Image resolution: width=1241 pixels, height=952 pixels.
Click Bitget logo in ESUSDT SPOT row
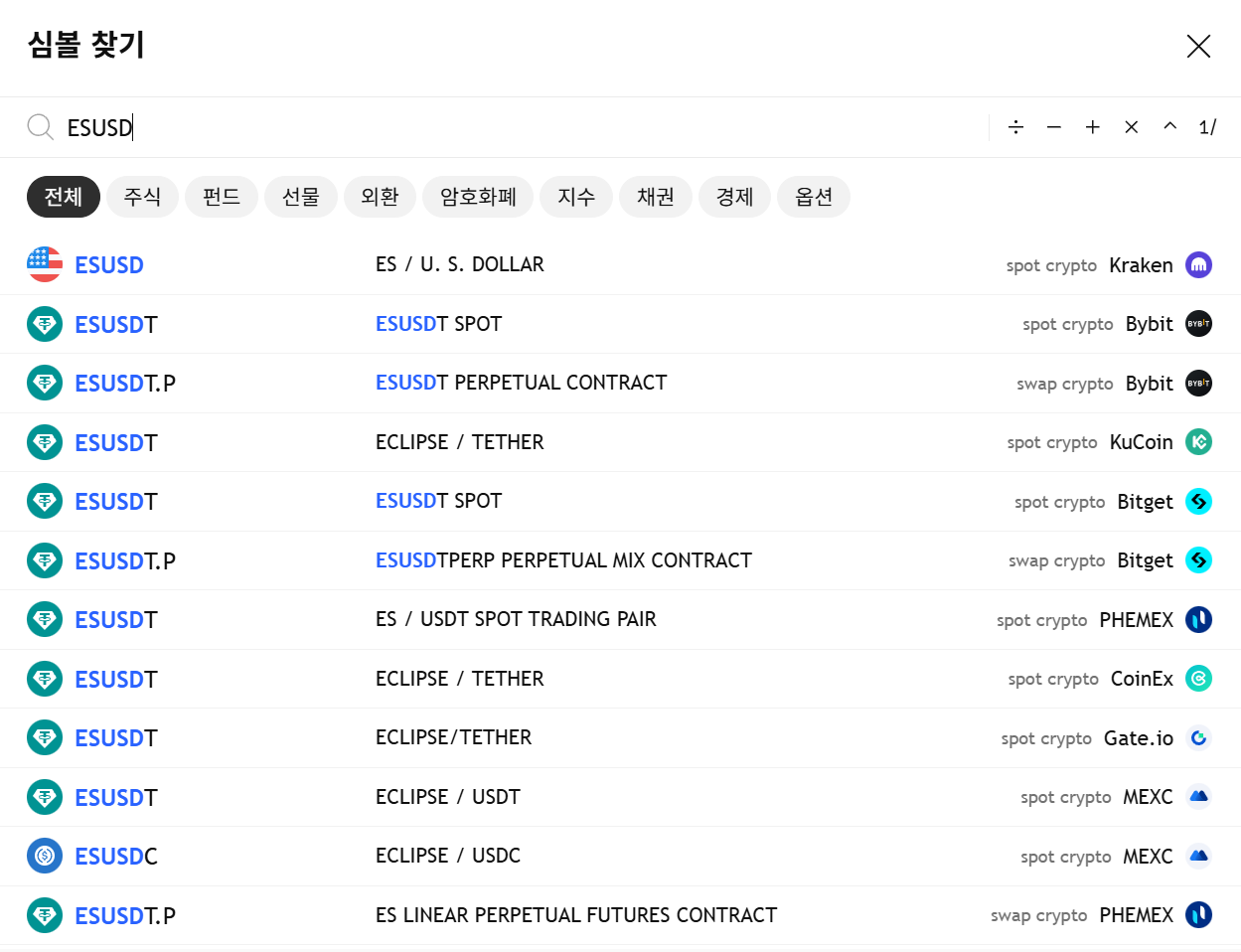(x=1199, y=502)
